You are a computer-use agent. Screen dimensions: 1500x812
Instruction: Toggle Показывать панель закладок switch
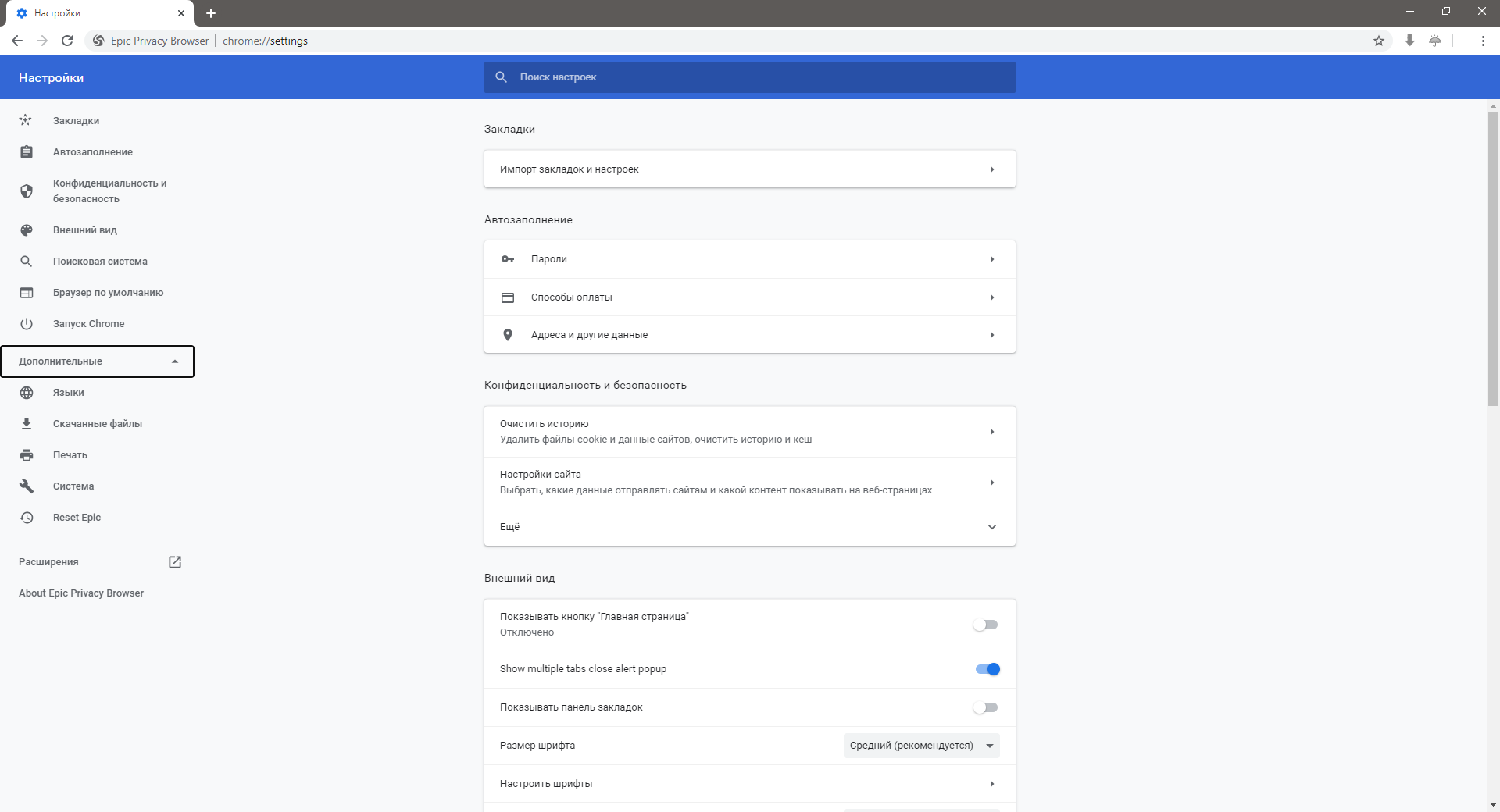tap(985, 707)
